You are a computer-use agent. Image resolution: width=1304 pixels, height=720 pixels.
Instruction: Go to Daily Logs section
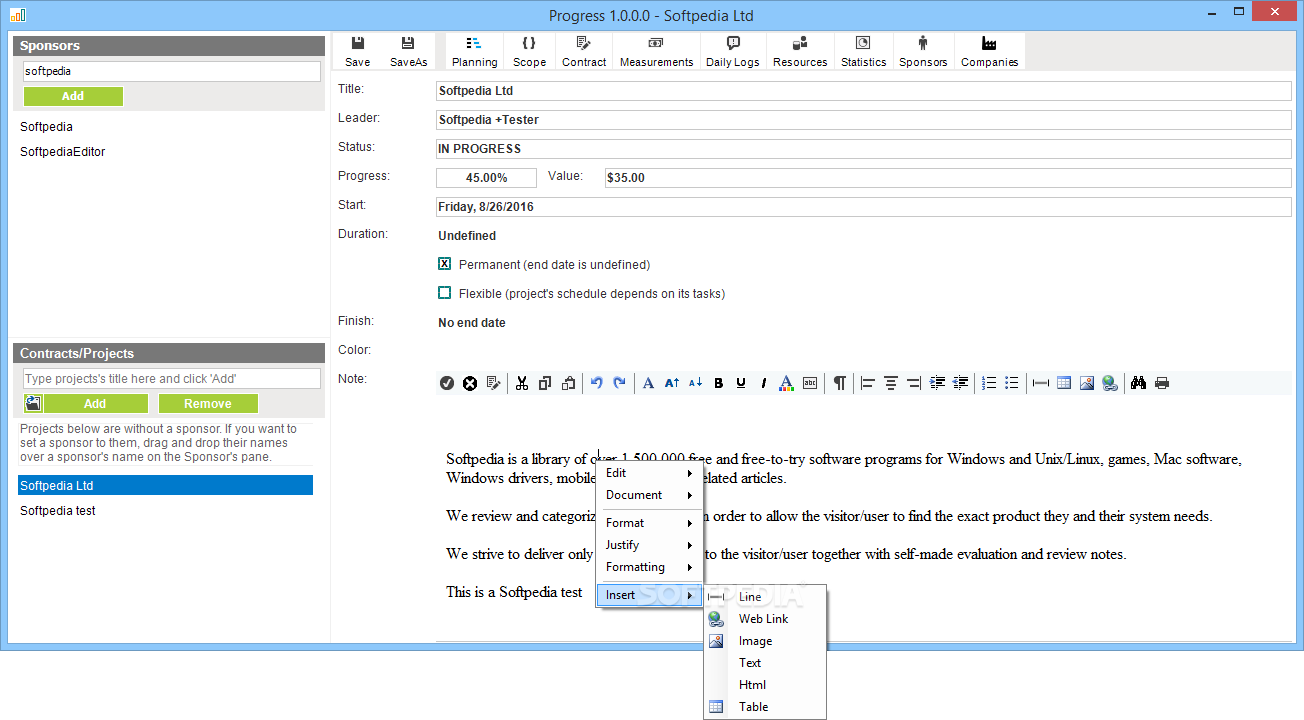click(733, 51)
